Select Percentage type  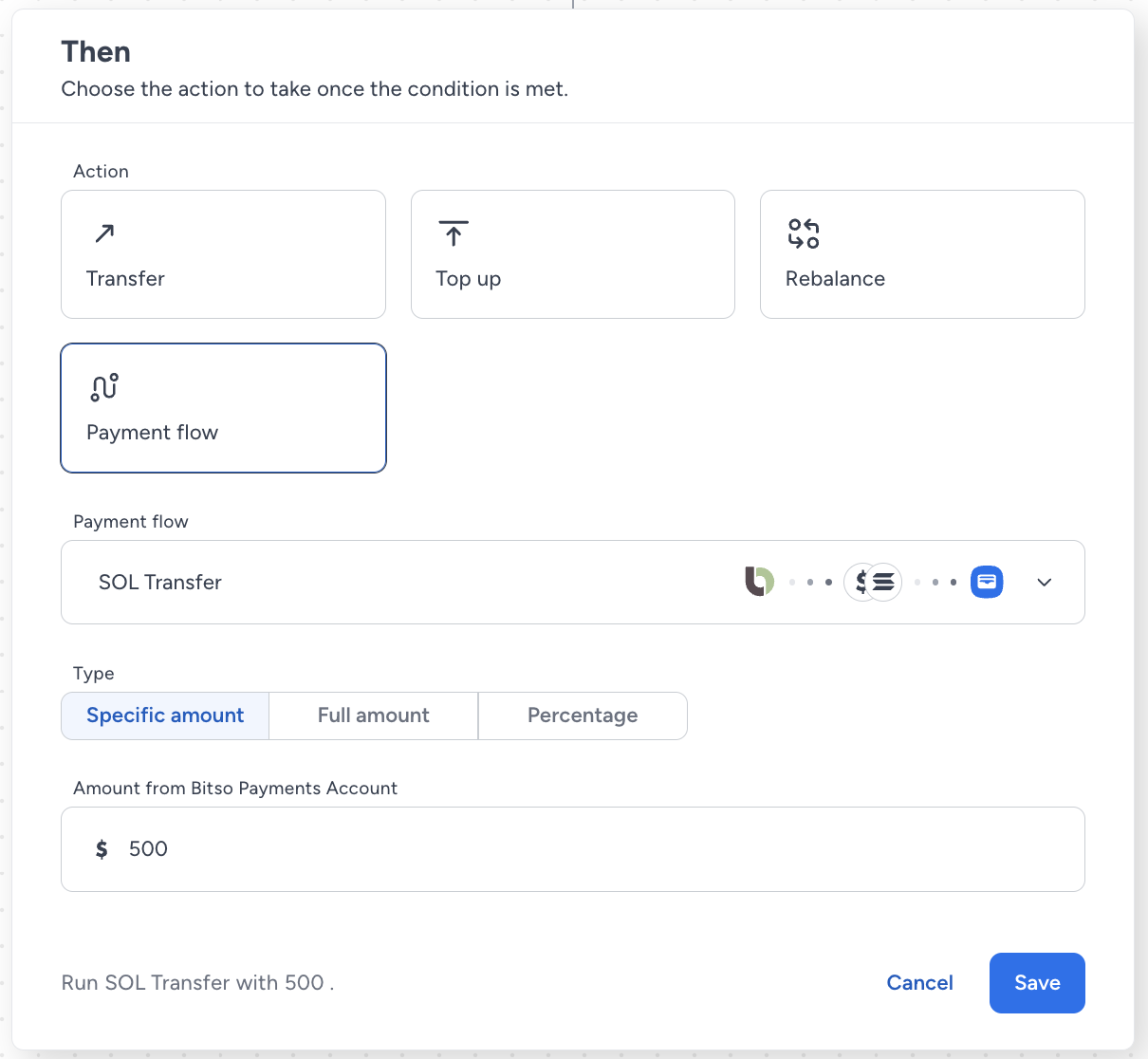tap(583, 715)
